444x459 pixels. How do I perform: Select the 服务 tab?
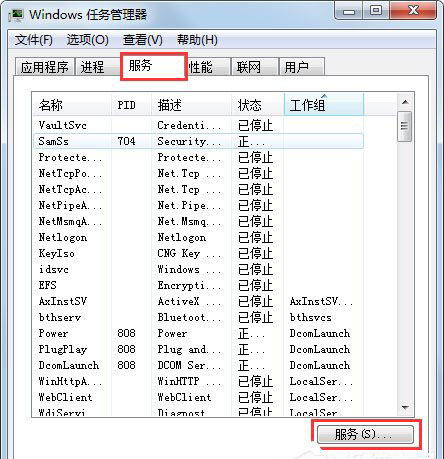pyautogui.click(x=153, y=66)
